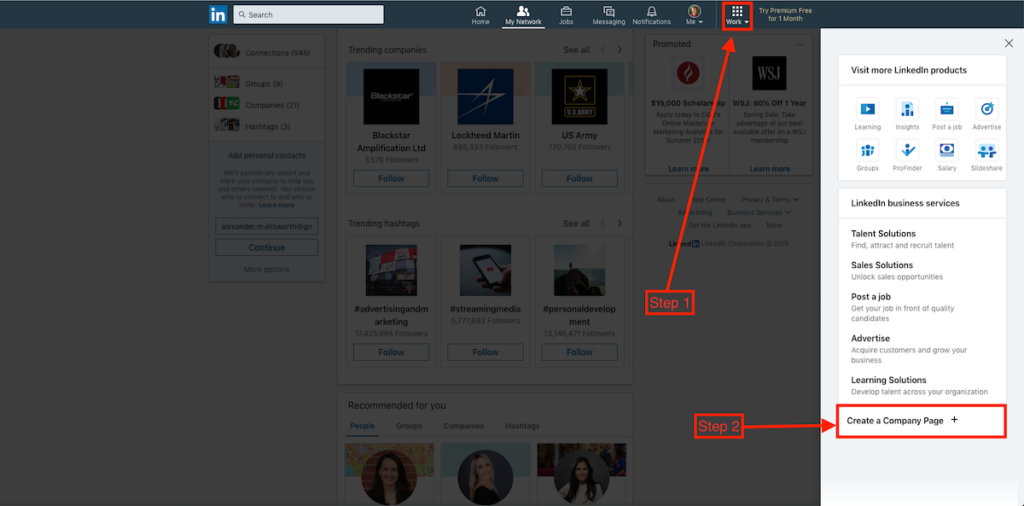Open Messaging from the top bar

609,16
